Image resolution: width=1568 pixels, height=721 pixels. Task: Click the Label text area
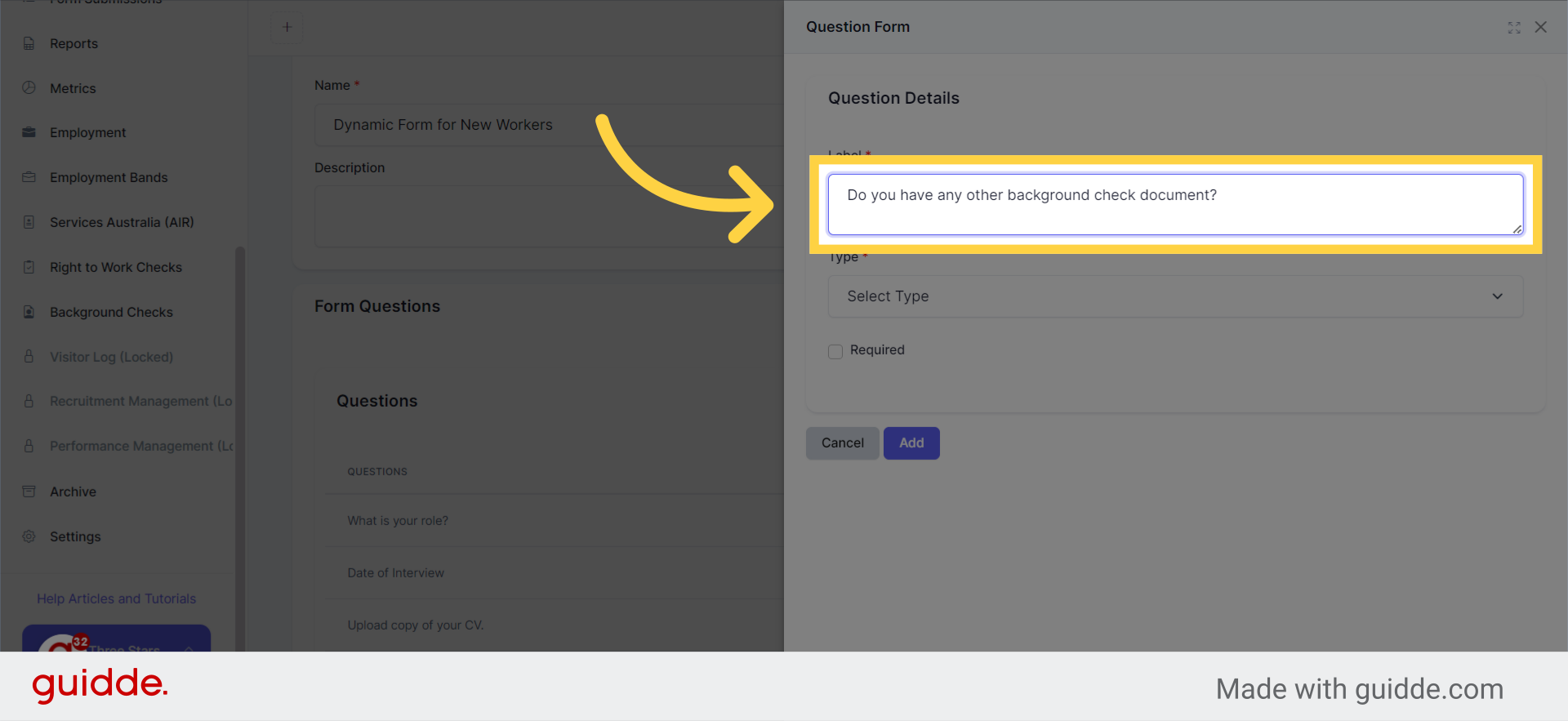click(1175, 204)
